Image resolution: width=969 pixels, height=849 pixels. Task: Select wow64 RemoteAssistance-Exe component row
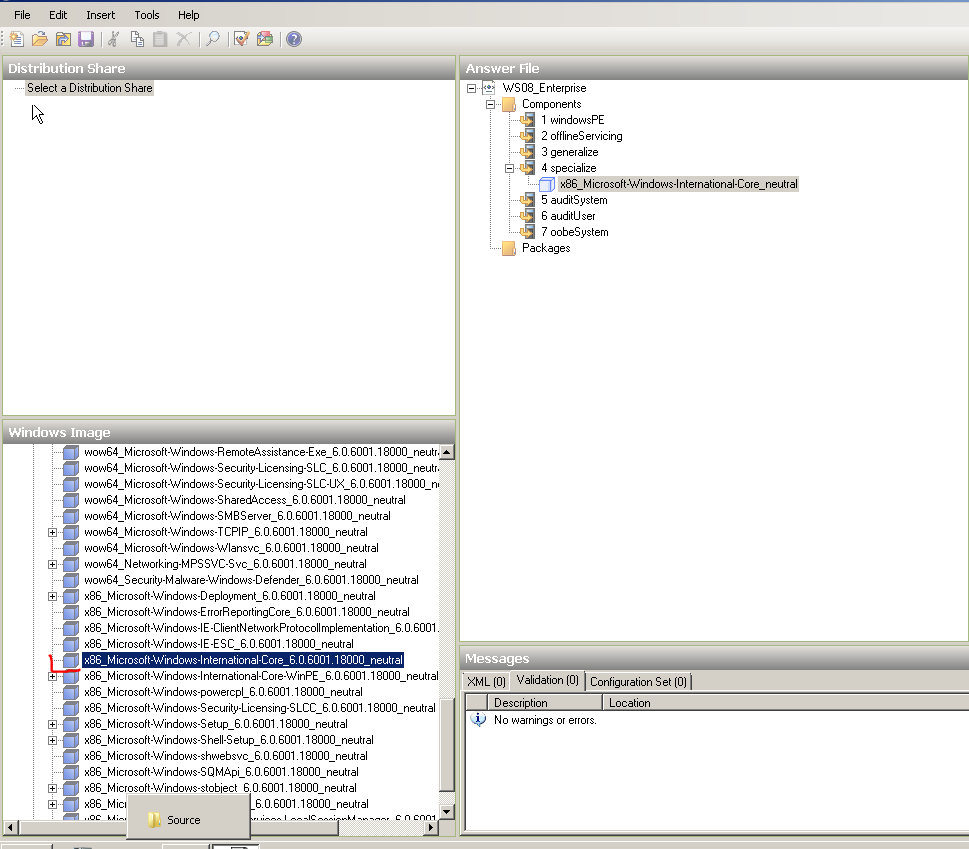pyautogui.click(x=261, y=452)
